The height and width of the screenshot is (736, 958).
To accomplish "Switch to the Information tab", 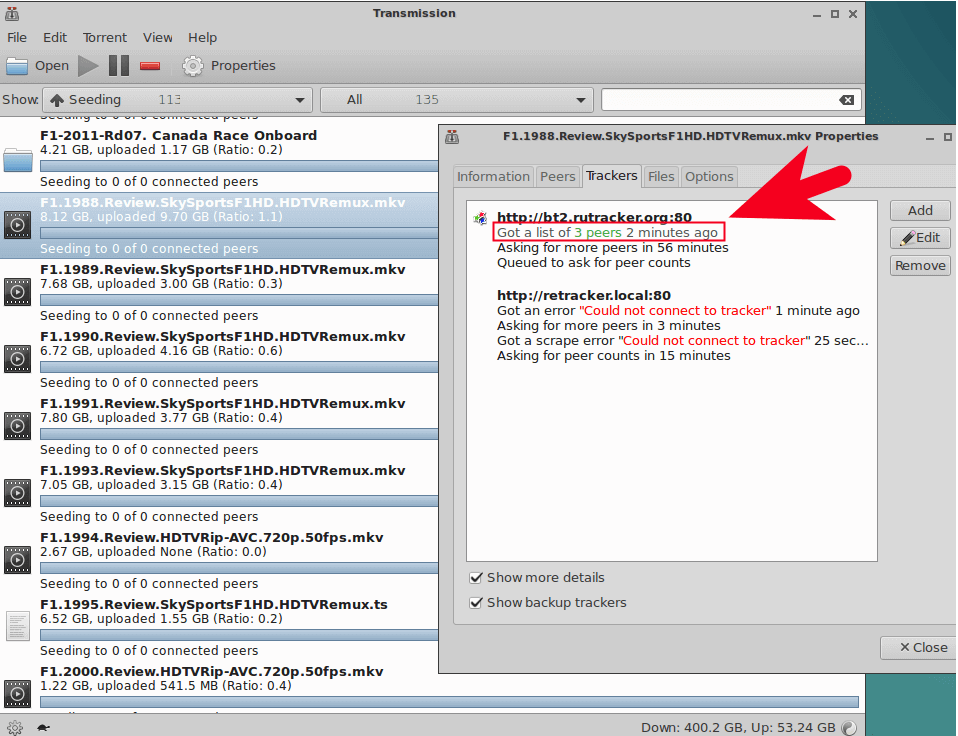I will pyautogui.click(x=494, y=177).
